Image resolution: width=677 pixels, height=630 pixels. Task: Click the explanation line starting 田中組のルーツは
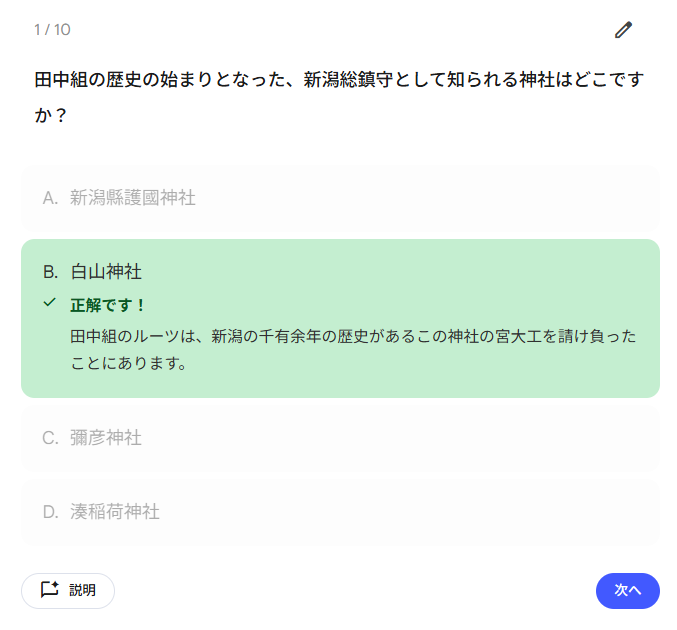pos(352,336)
